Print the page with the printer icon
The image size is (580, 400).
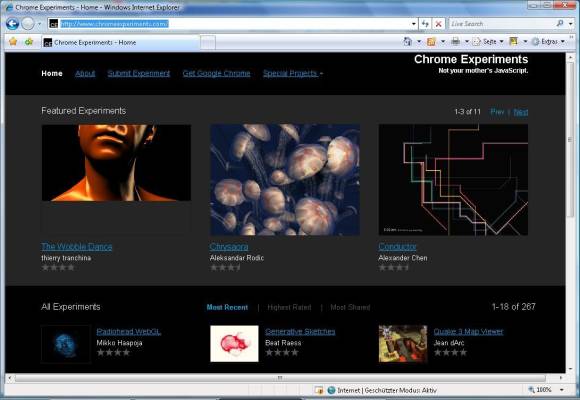(x=455, y=41)
